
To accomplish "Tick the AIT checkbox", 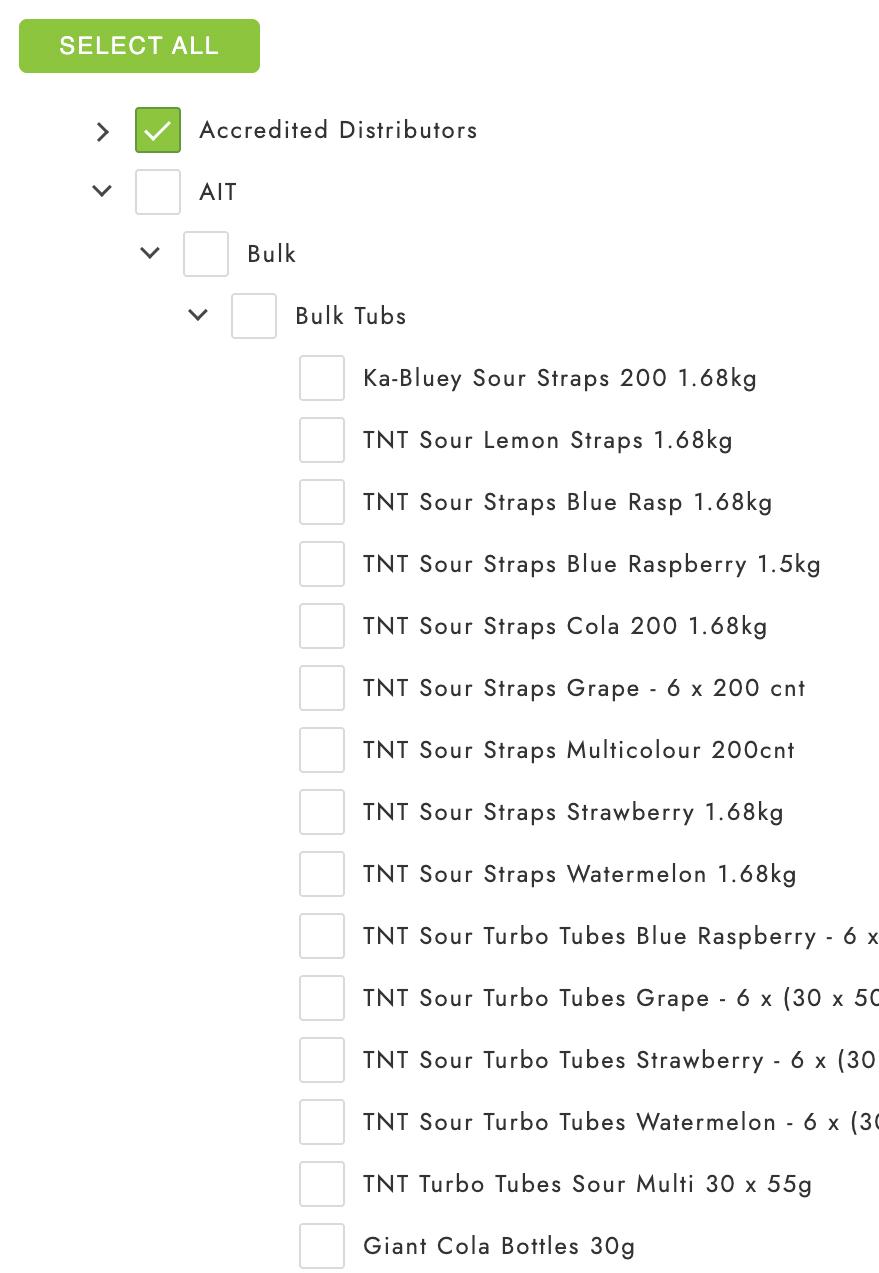I will (x=158, y=192).
